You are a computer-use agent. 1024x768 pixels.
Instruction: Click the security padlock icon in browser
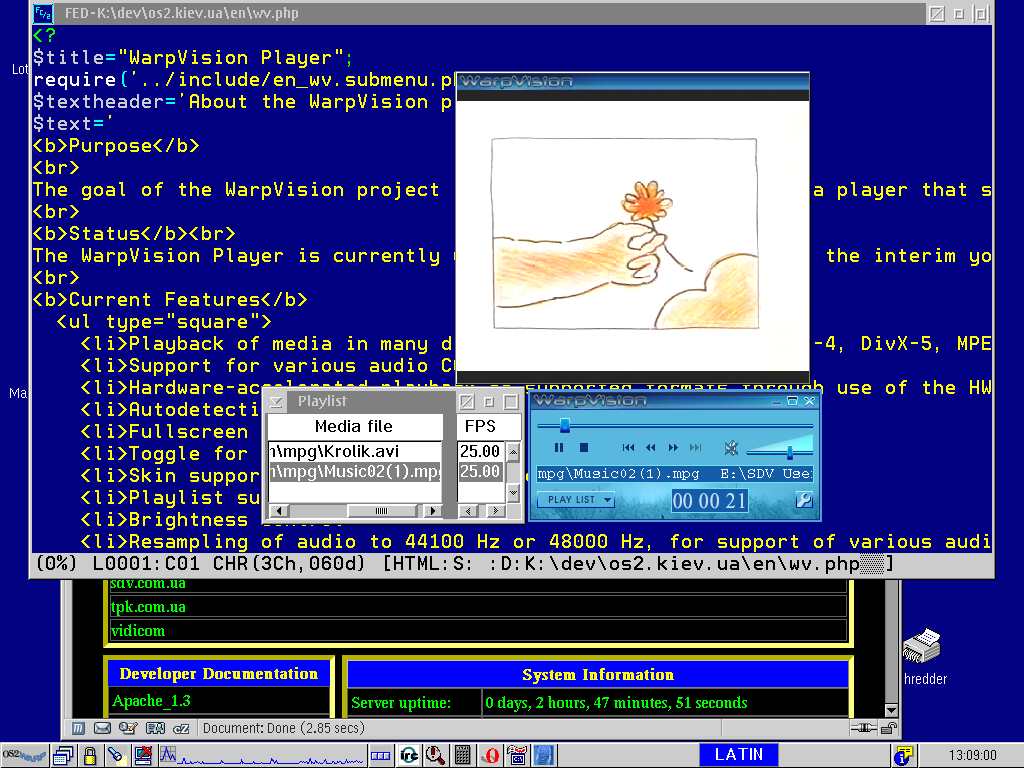click(x=889, y=728)
